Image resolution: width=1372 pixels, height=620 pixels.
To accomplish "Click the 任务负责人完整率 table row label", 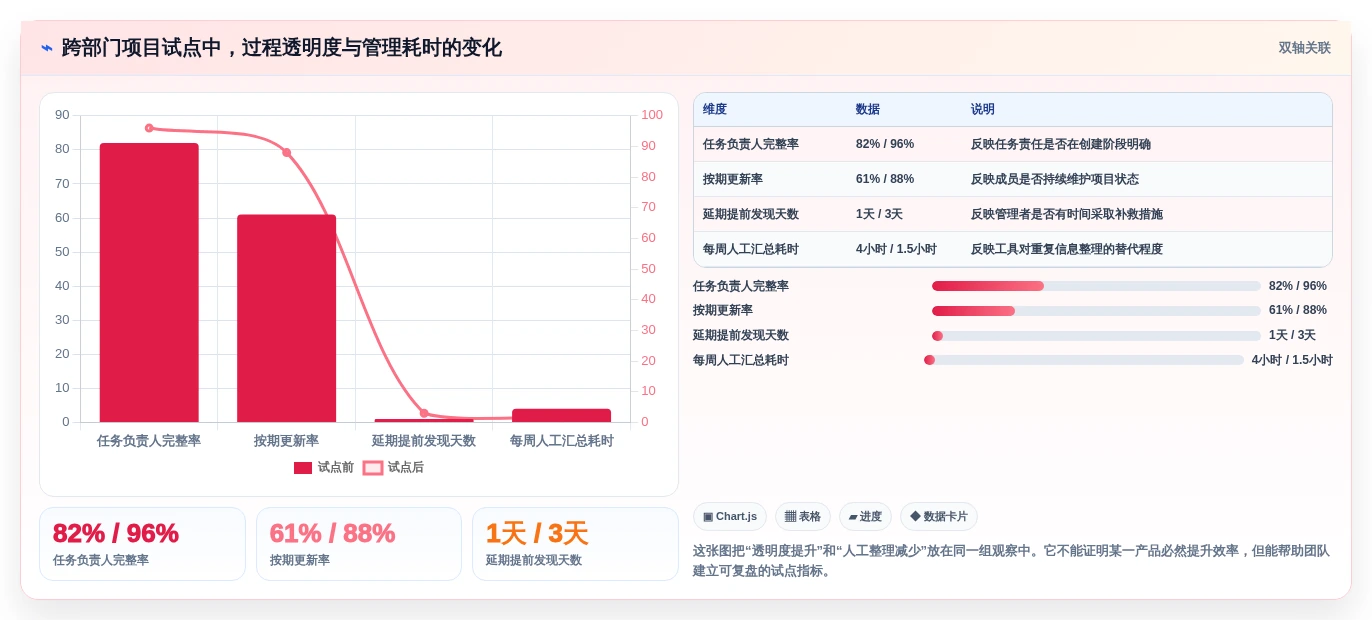I will [751, 144].
